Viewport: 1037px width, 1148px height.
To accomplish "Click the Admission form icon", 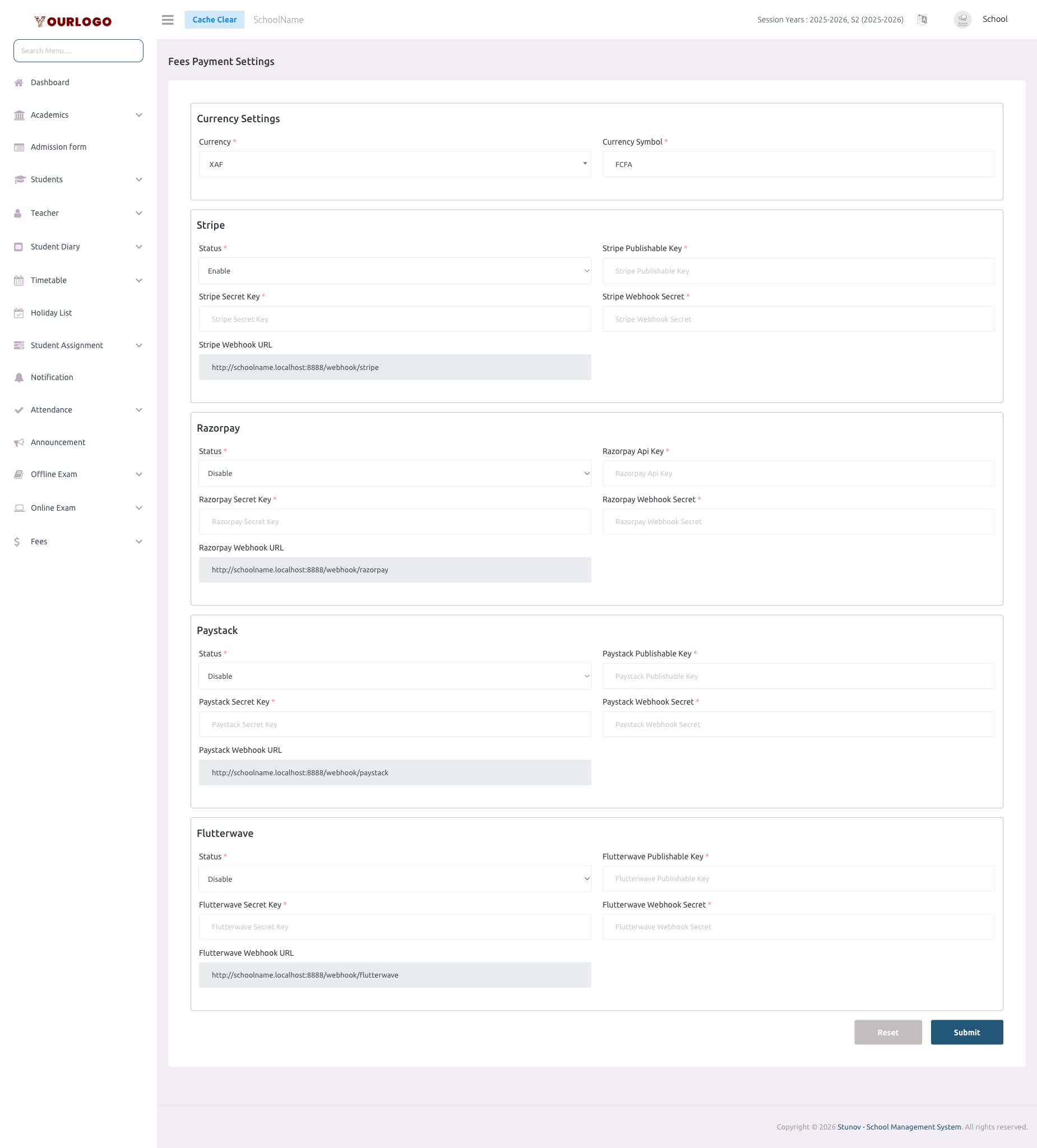I will [x=19, y=147].
